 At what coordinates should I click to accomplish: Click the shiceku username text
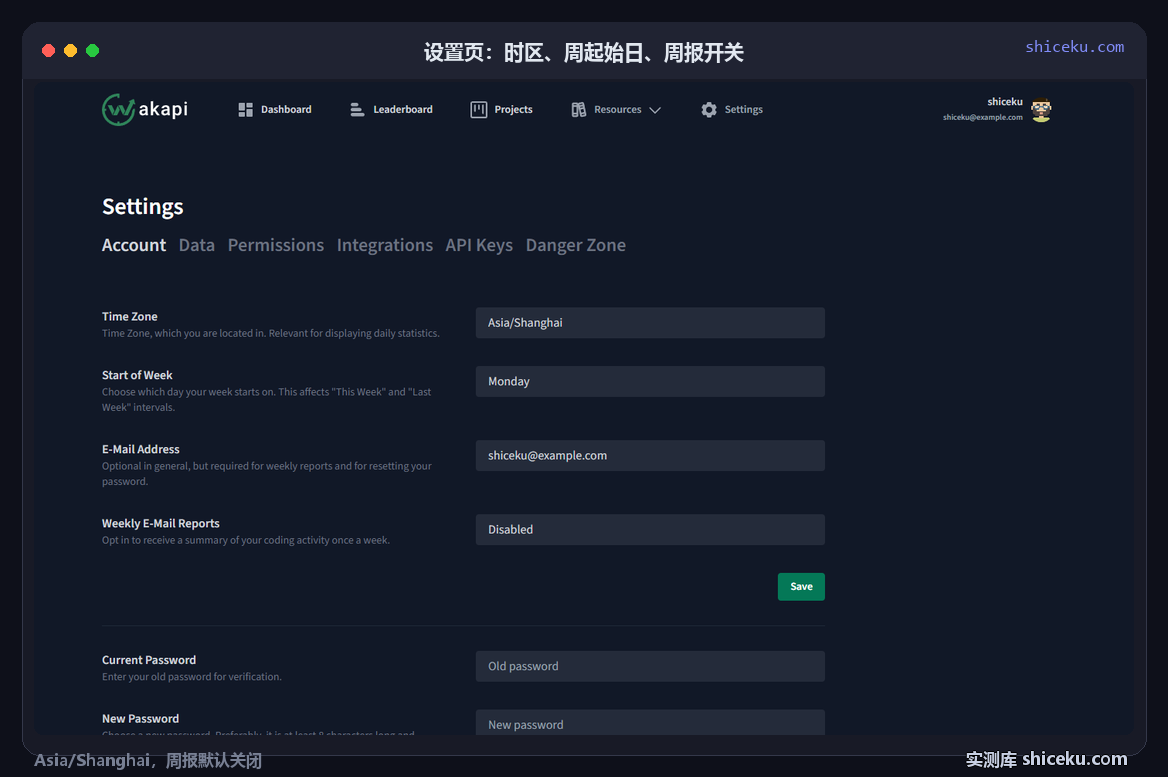click(1005, 102)
